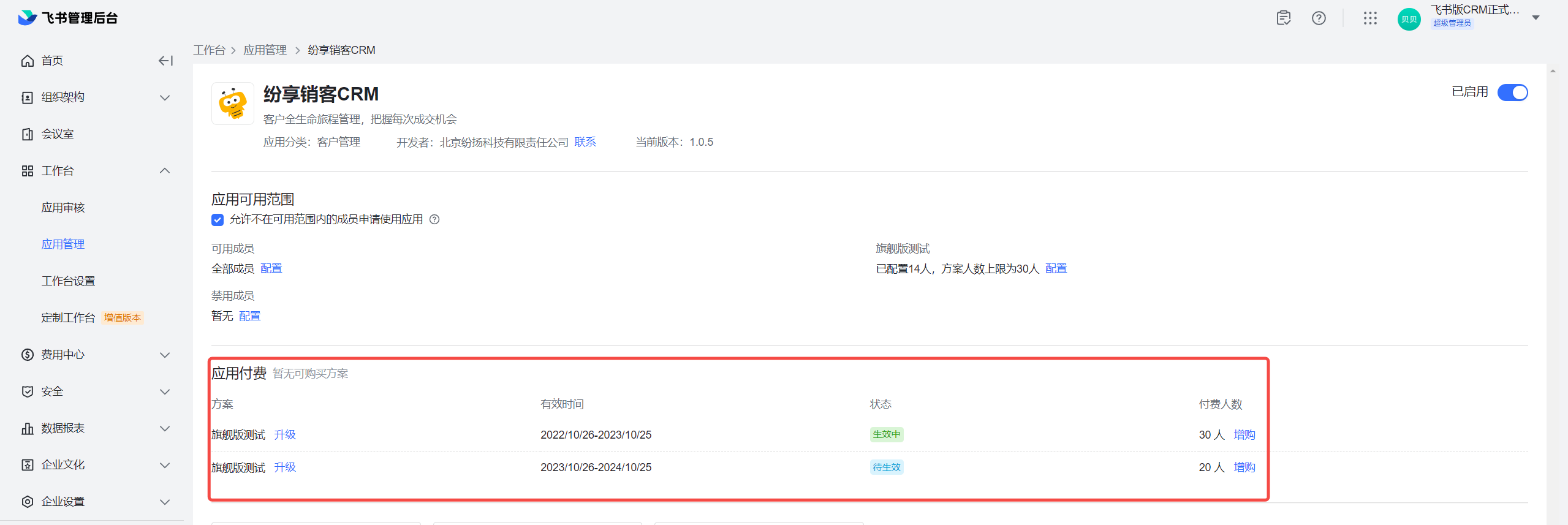
Task: Expand the 组织架构 menu chevron
Action: [x=165, y=97]
